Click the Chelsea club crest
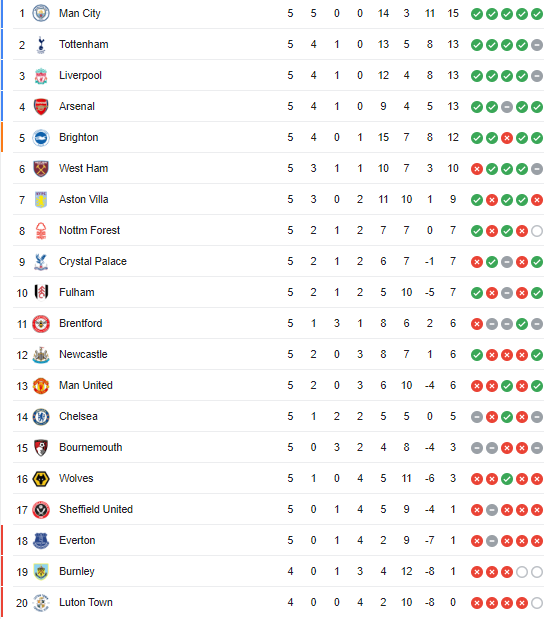 pyautogui.click(x=41, y=417)
